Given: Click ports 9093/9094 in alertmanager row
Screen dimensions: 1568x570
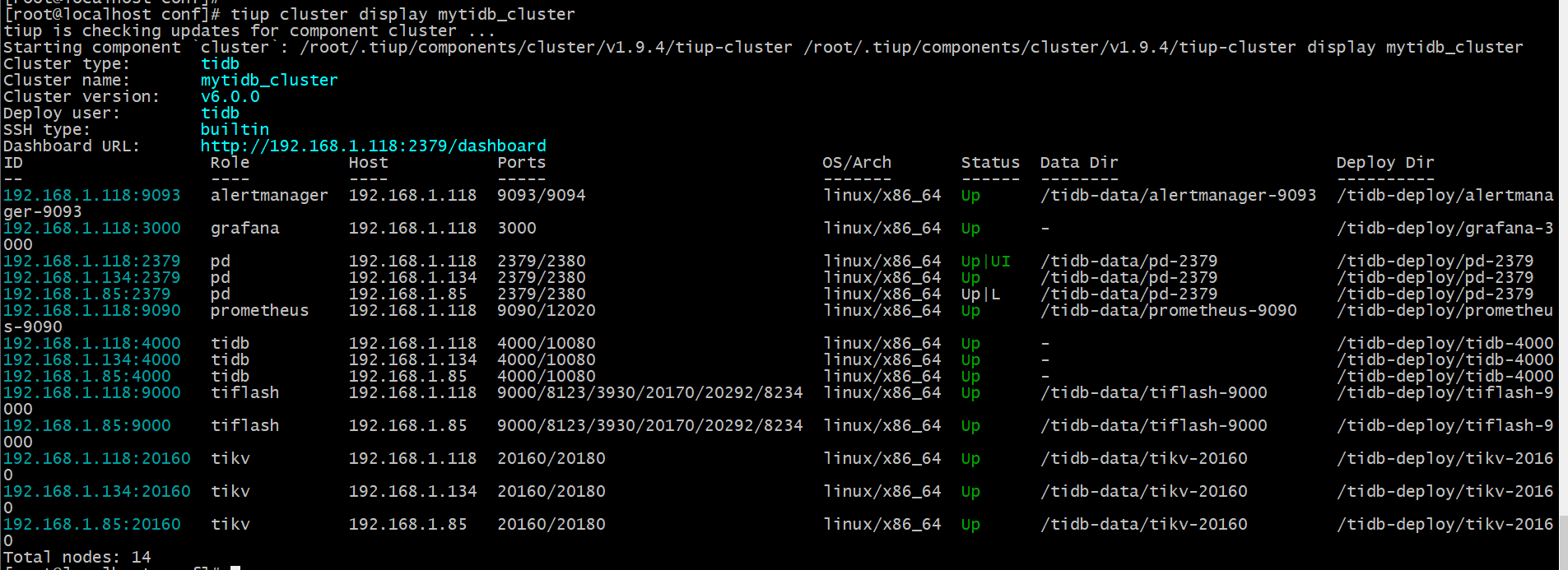Looking at the screenshot, I should pos(541,195).
